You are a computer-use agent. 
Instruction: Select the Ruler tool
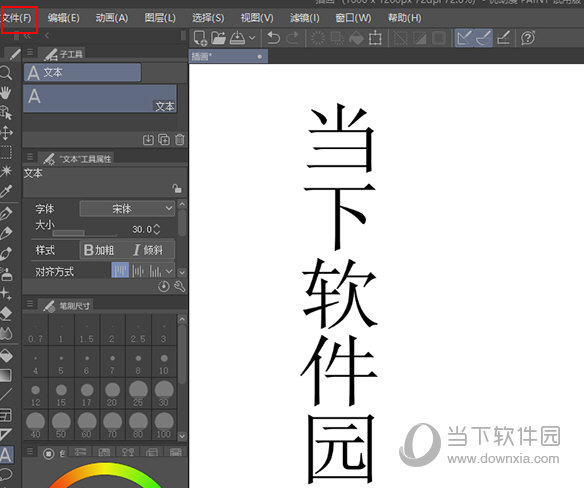(6, 435)
